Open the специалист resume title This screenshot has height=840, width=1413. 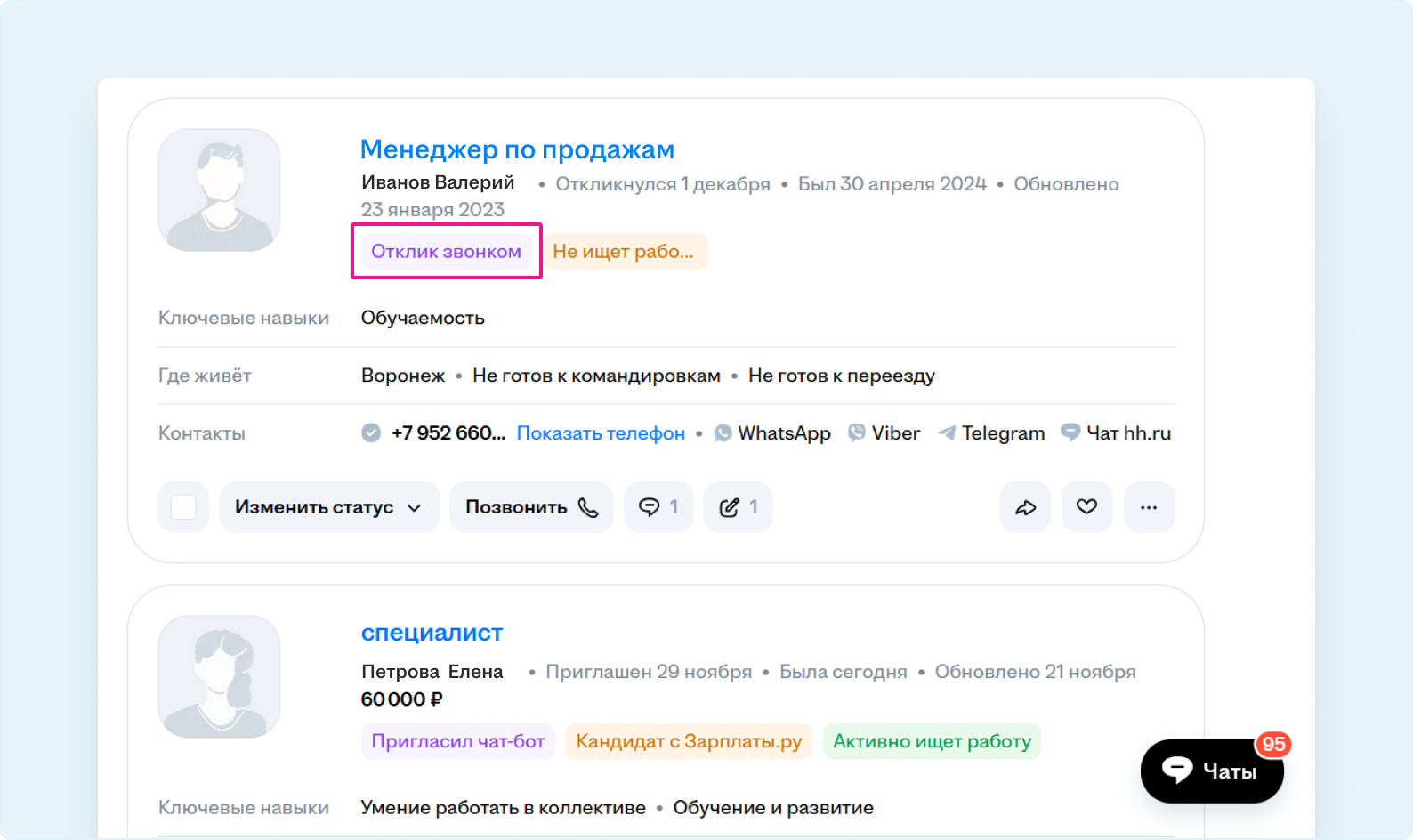click(432, 633)
